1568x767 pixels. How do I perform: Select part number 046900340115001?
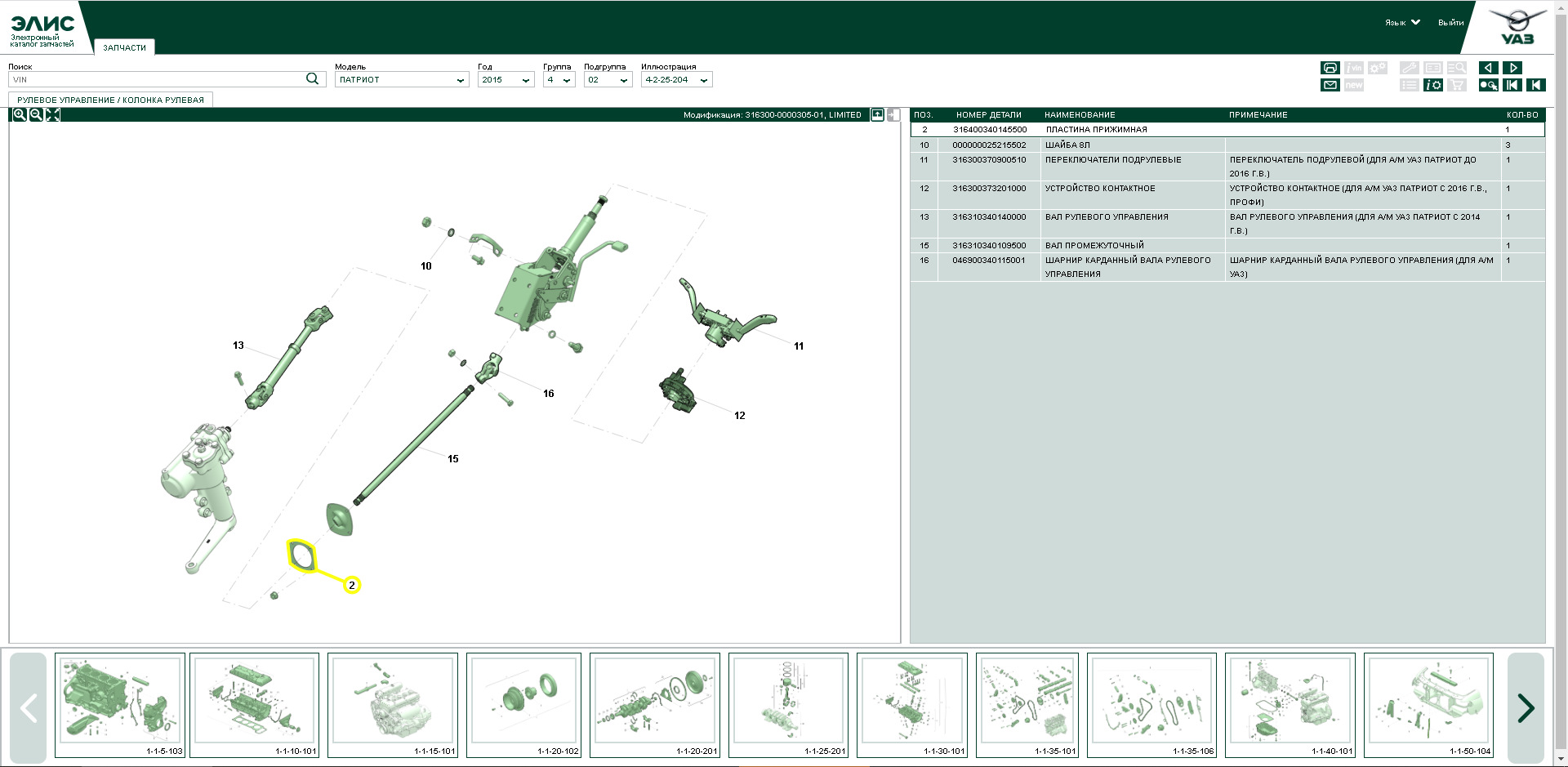point(989,261)
